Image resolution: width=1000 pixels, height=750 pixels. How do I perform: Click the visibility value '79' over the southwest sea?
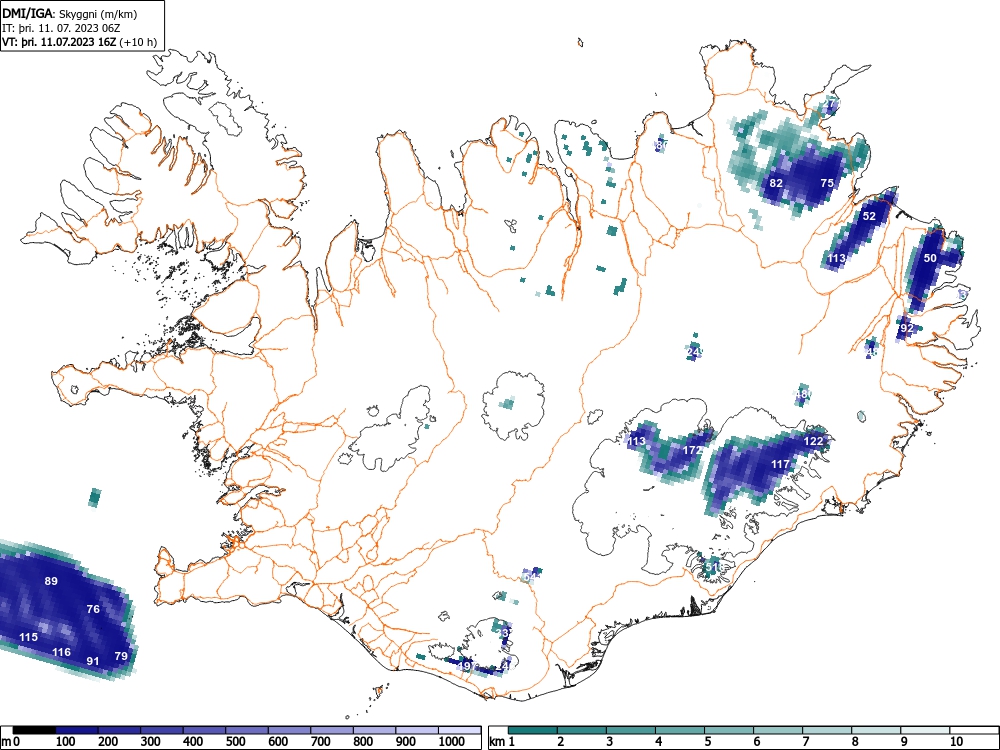tap(121, 656)
